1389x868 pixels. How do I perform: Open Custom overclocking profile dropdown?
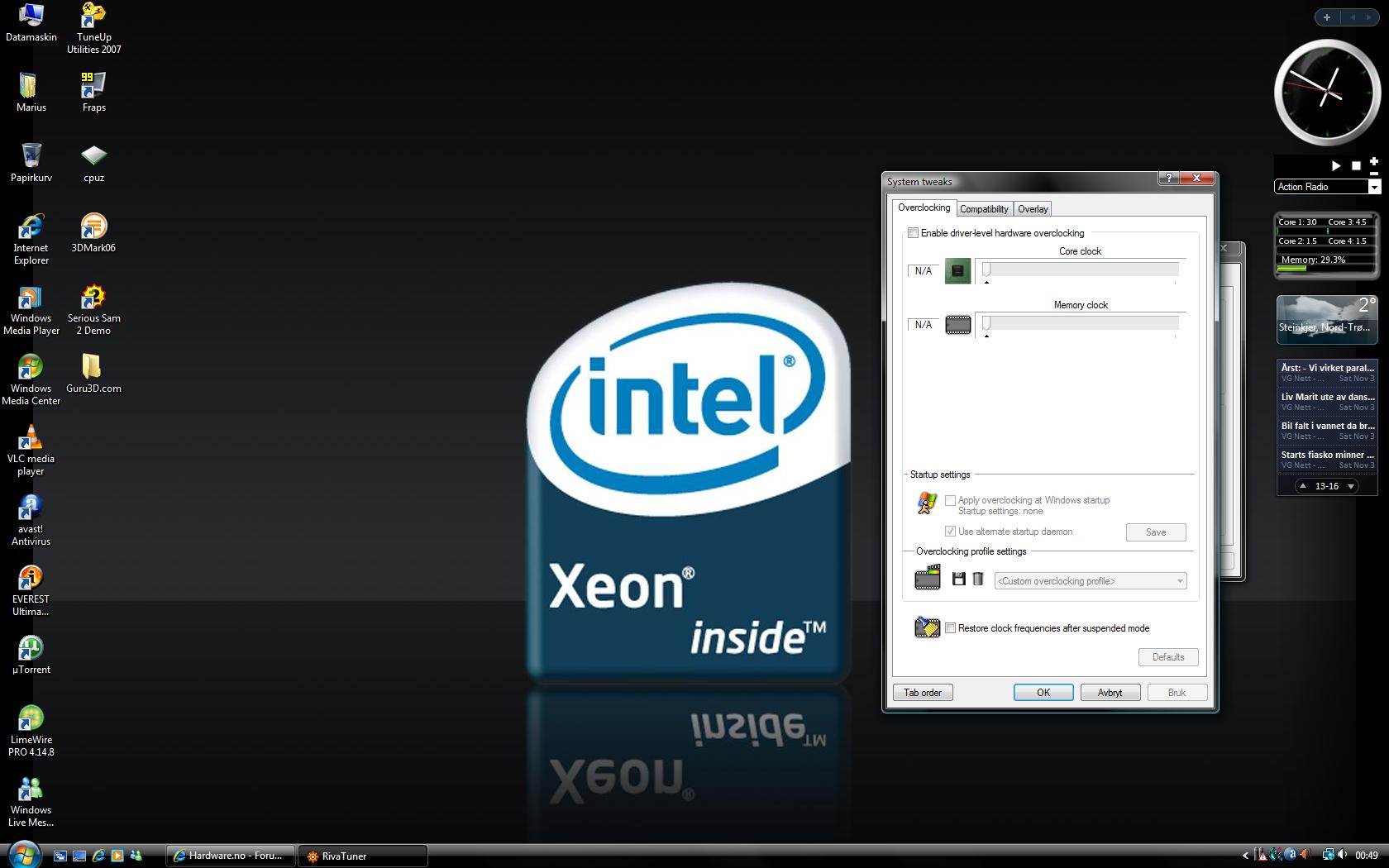(1091, 581)
